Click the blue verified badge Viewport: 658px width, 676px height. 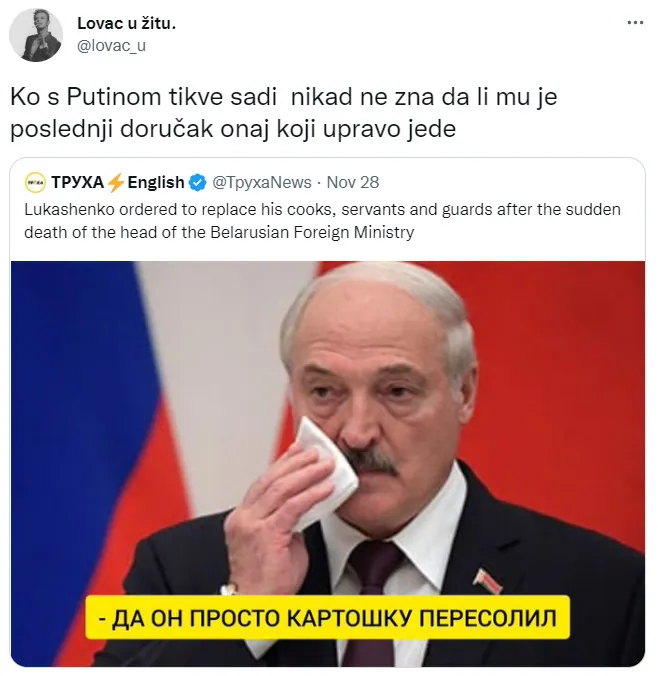click(198, 182)
